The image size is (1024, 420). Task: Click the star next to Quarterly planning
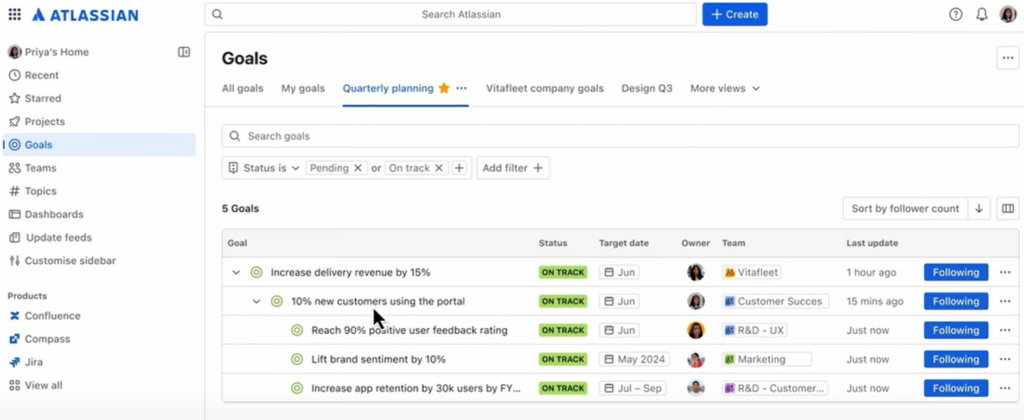(444, 88)
